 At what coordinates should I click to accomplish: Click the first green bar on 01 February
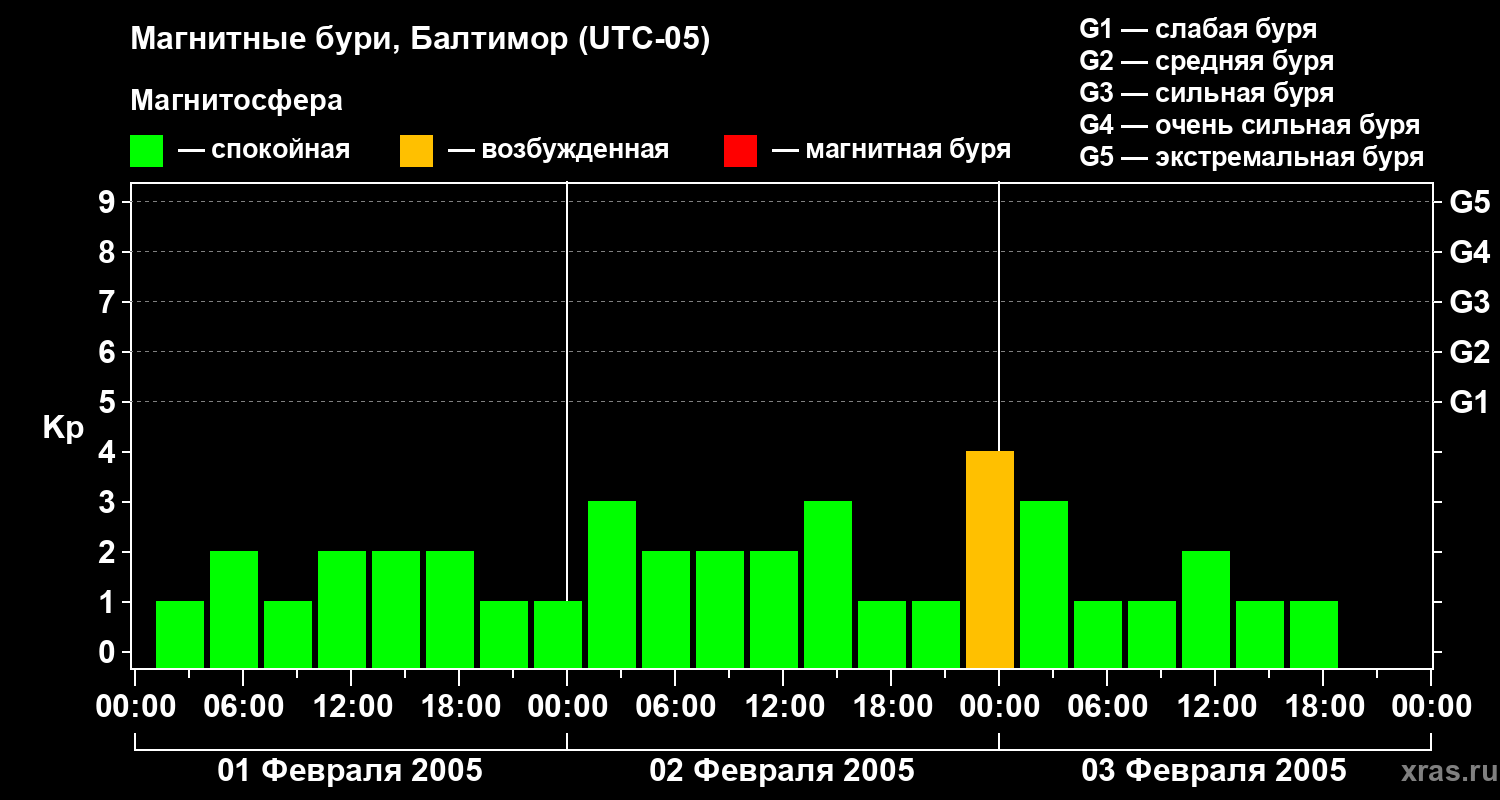pos(180,635)
